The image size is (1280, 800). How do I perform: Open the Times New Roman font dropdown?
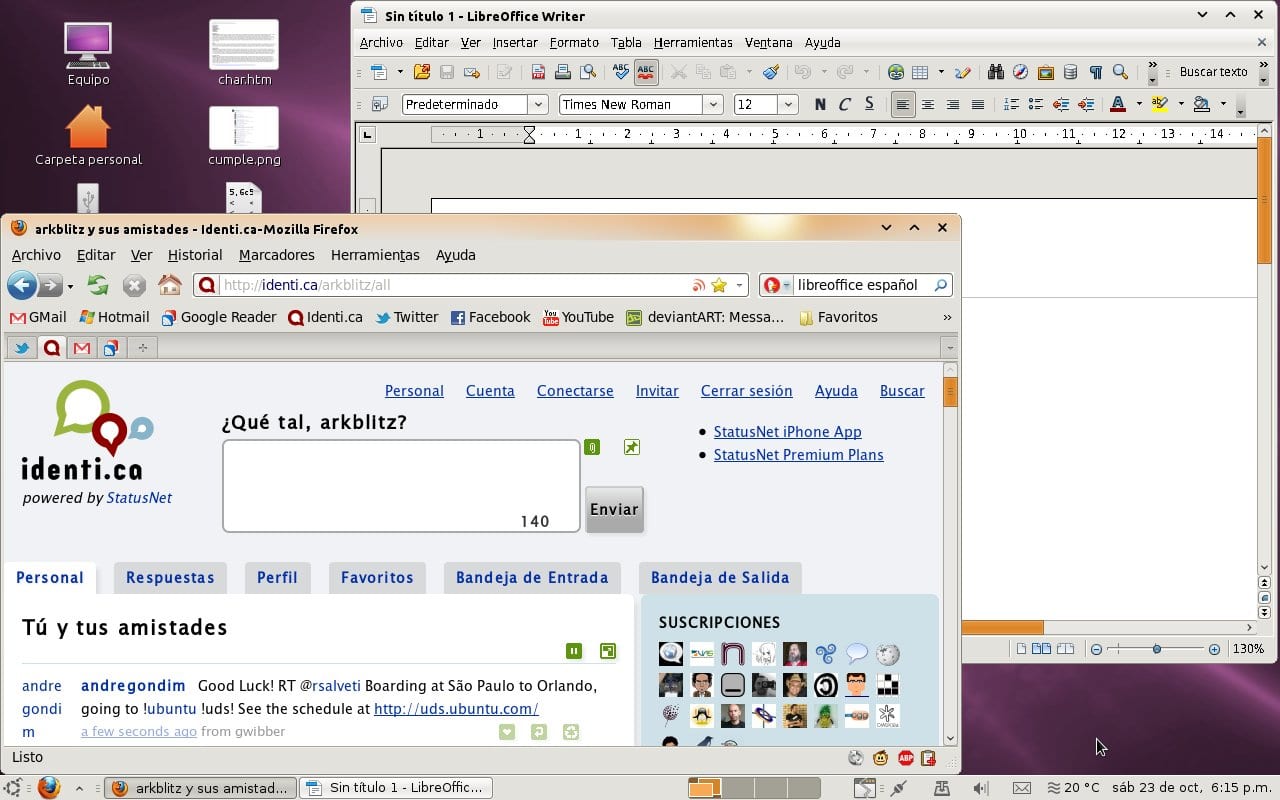[713, 104]
